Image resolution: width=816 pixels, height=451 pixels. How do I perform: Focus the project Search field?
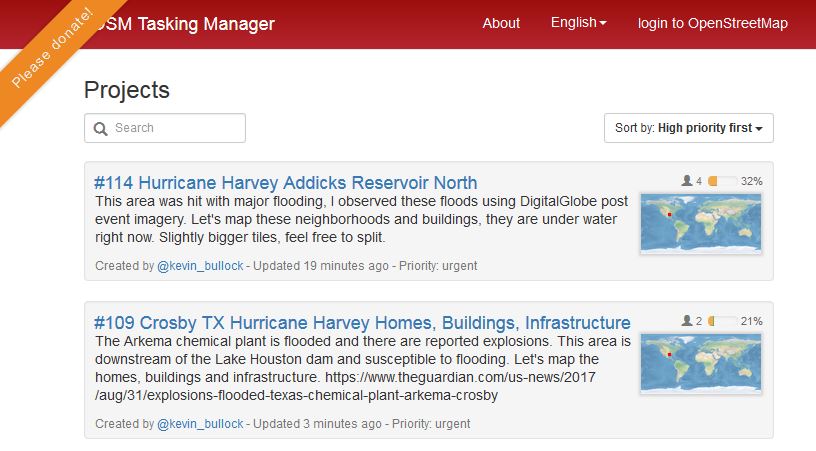175,128
